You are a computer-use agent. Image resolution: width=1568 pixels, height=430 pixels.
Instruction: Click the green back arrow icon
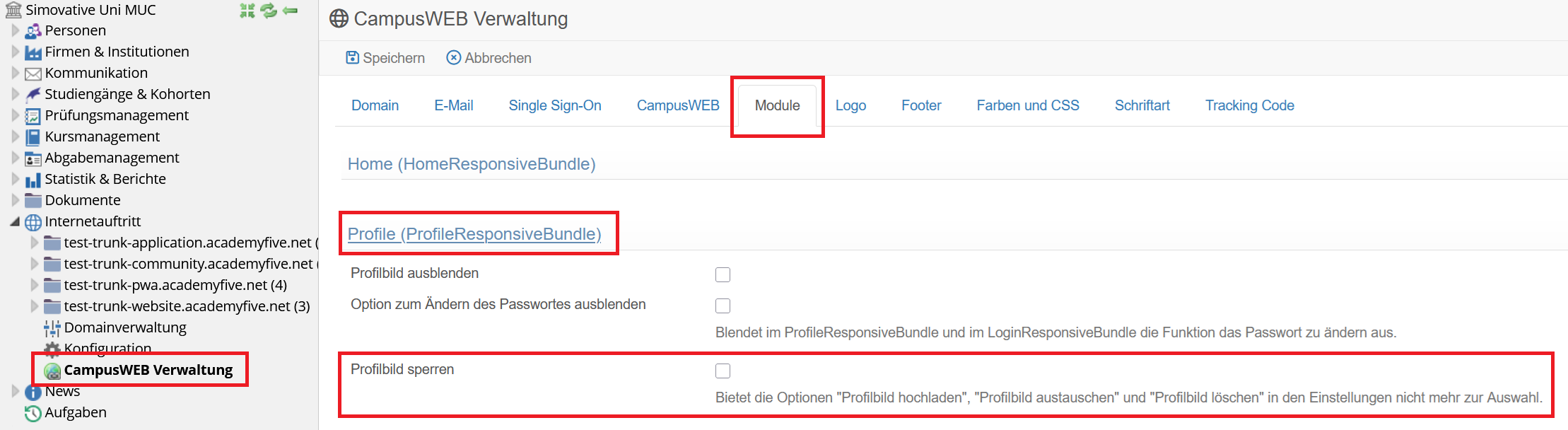290,11
